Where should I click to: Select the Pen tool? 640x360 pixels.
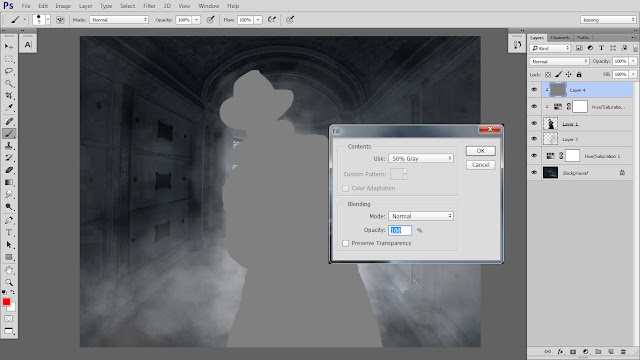click(9, 220)
